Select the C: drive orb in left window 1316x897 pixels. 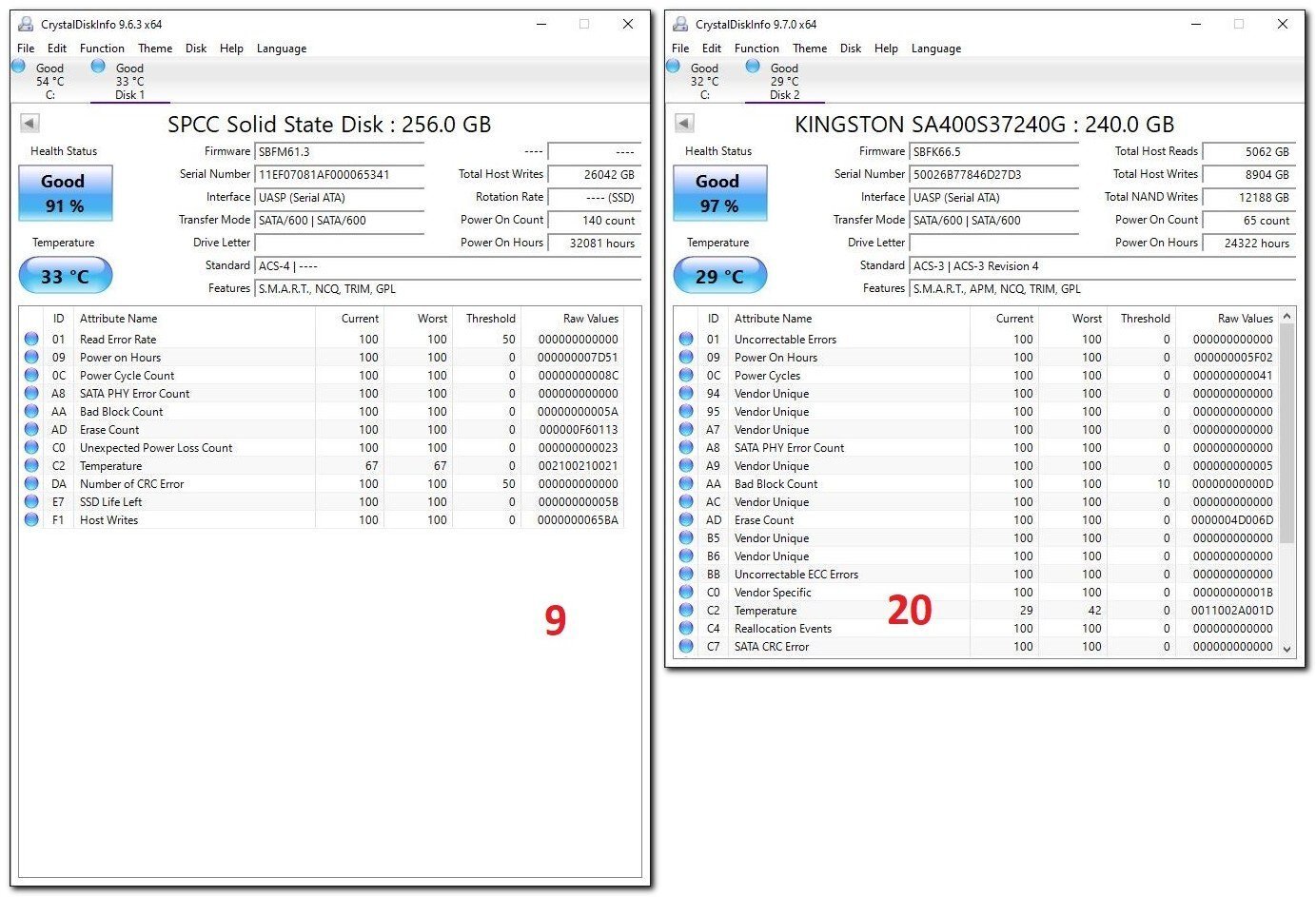pos(18,66)
